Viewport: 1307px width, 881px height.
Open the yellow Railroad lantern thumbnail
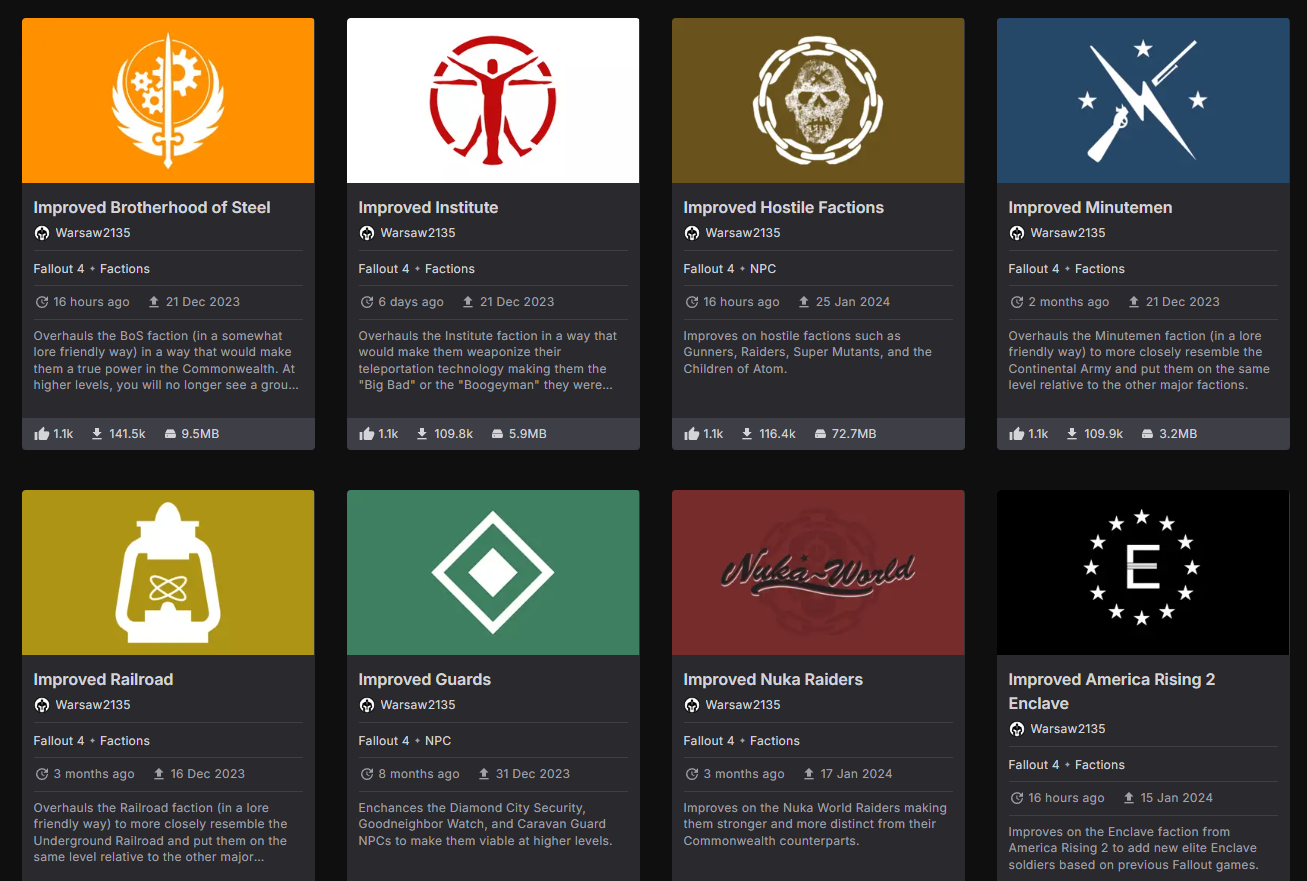point(168,573)
